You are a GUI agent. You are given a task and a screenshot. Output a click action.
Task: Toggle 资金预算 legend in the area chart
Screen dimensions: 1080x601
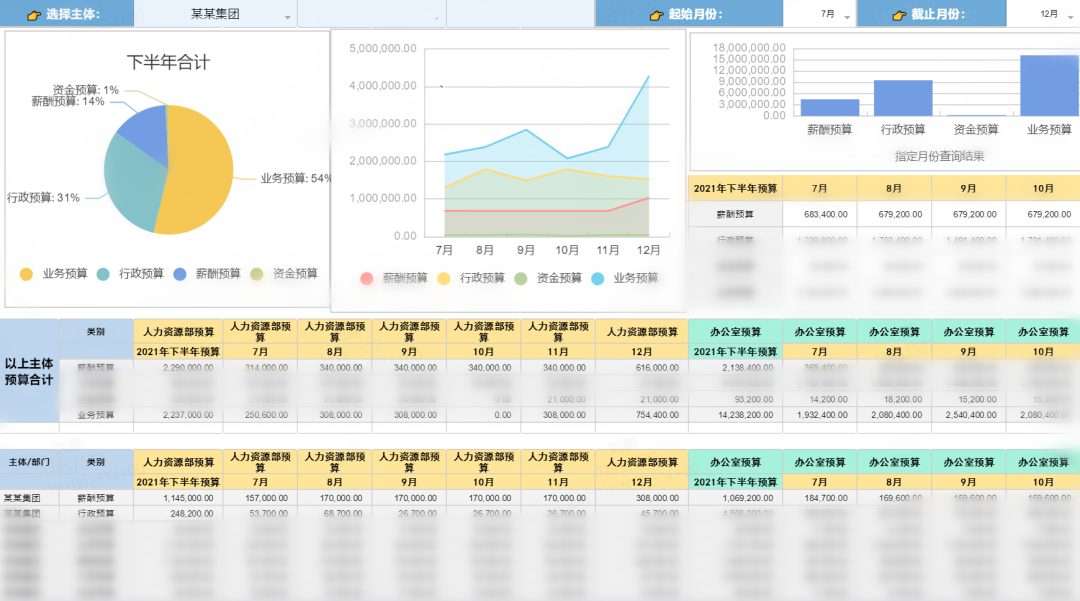[548, 278]
